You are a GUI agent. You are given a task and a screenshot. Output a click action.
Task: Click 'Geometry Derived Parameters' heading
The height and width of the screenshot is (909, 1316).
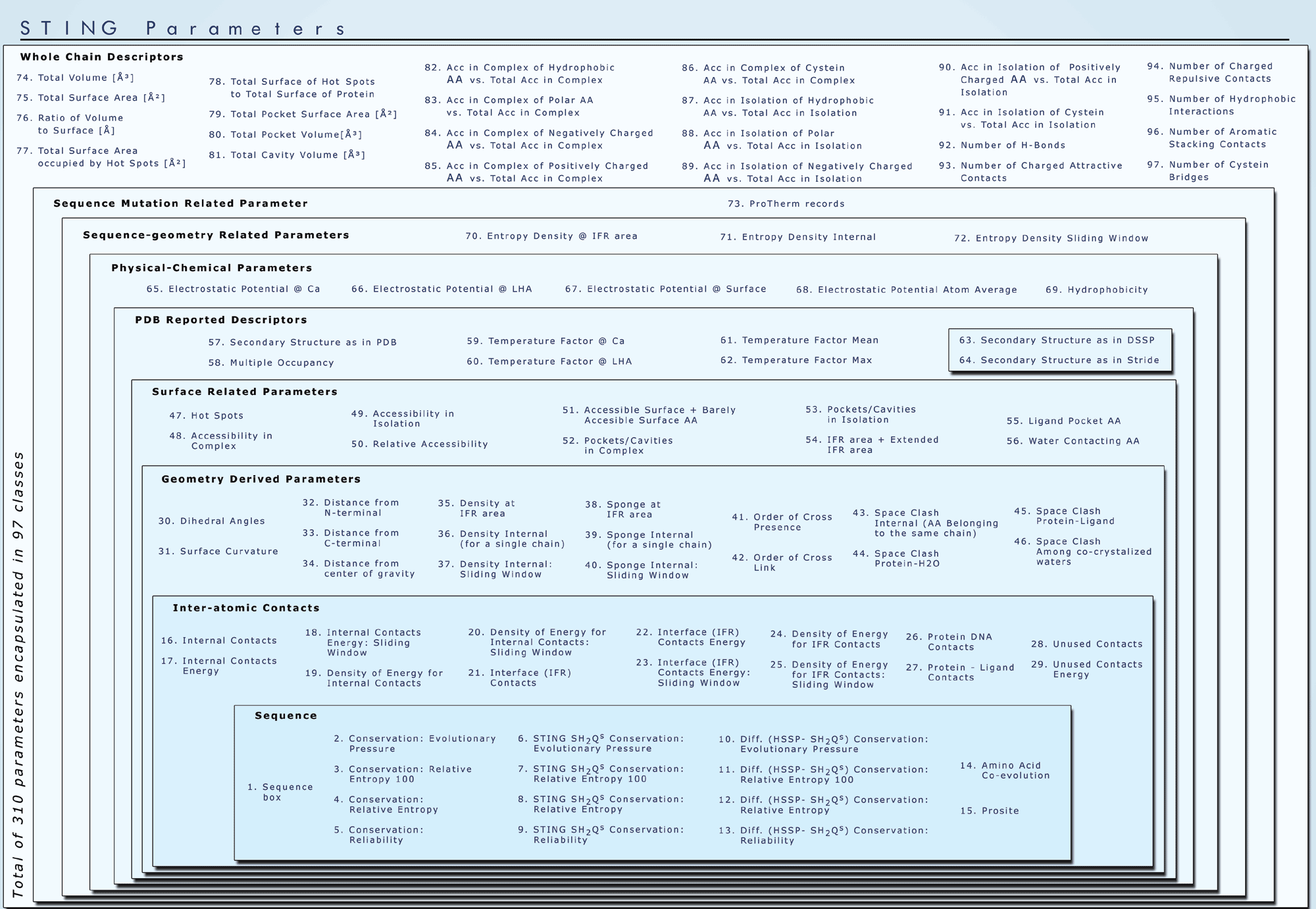coord(261,479)
